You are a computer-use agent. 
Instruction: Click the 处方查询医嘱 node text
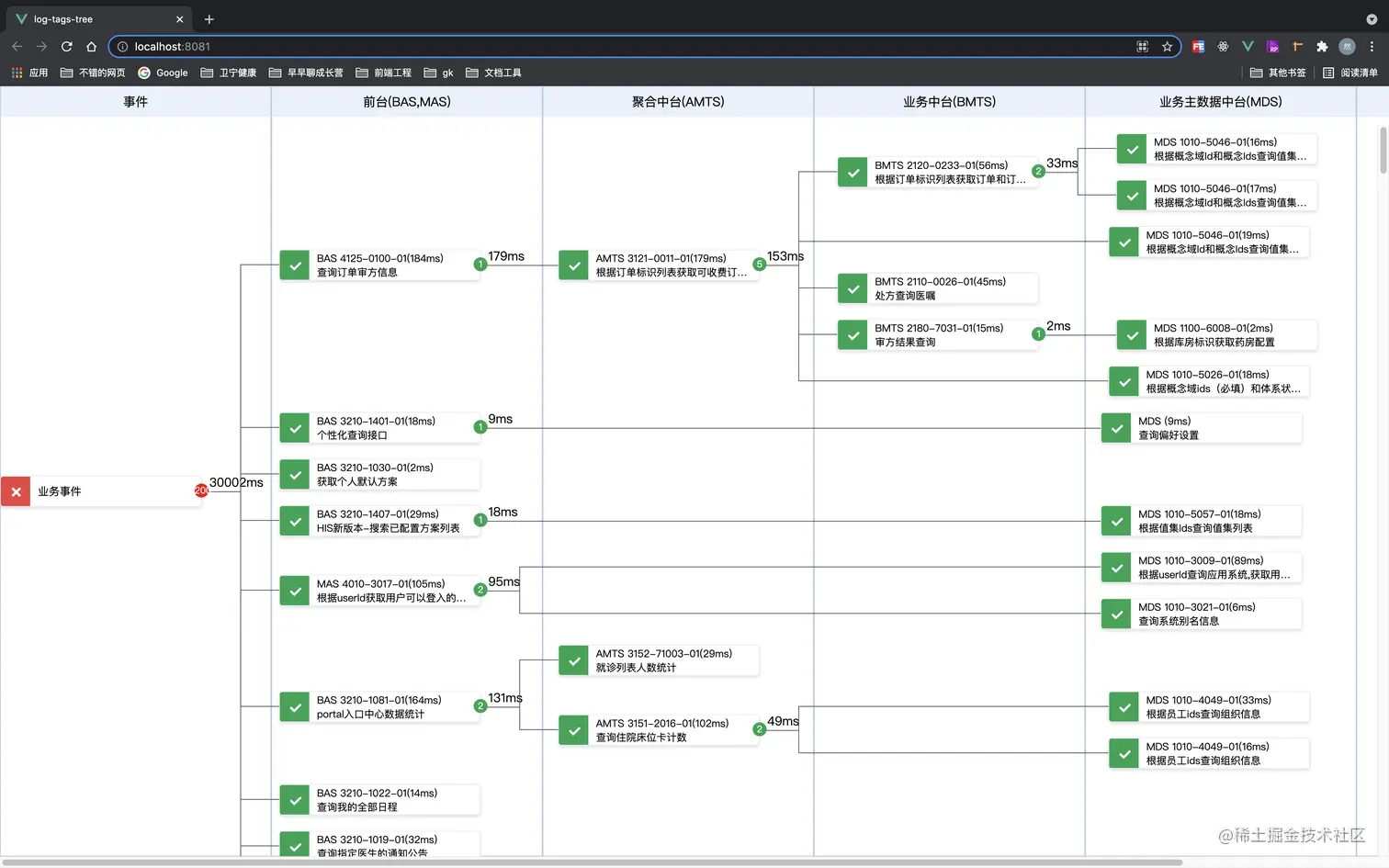click(x=905, y=296)
